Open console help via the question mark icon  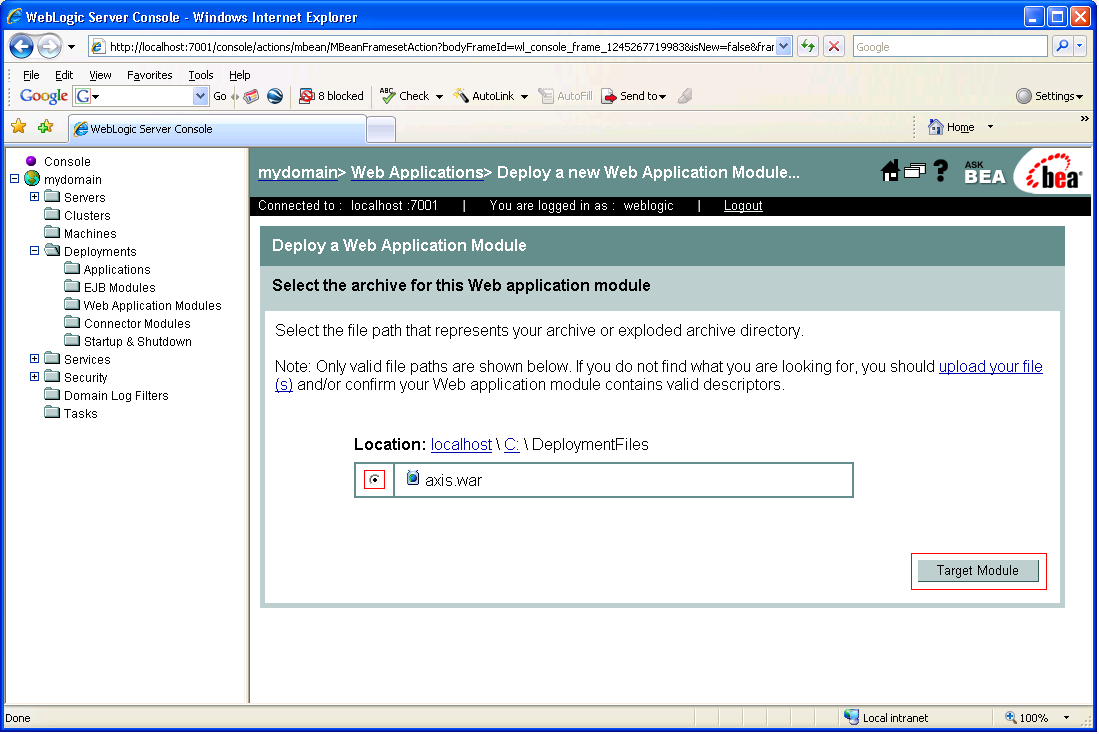pyautogui.click(x=940, y=171)
